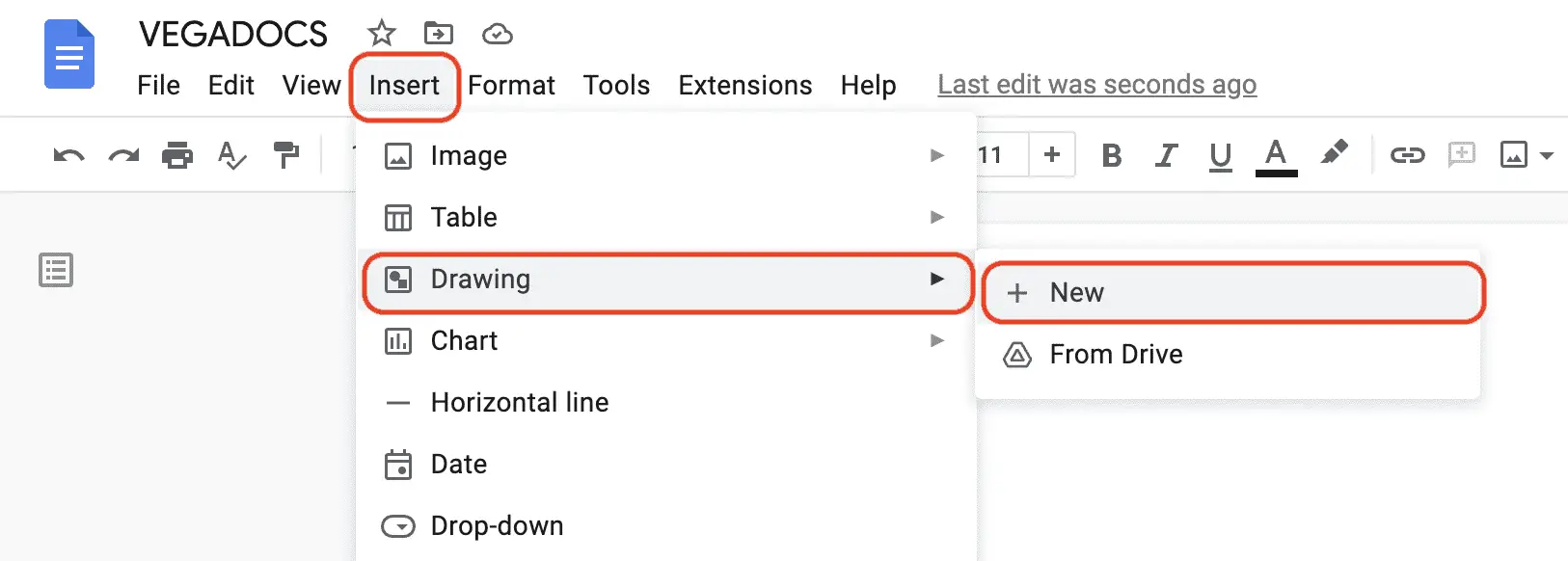Image resolution: width=1568 pixels, height=561 pixels.
Task: Toggle underline formatting
Action: 1220,154
